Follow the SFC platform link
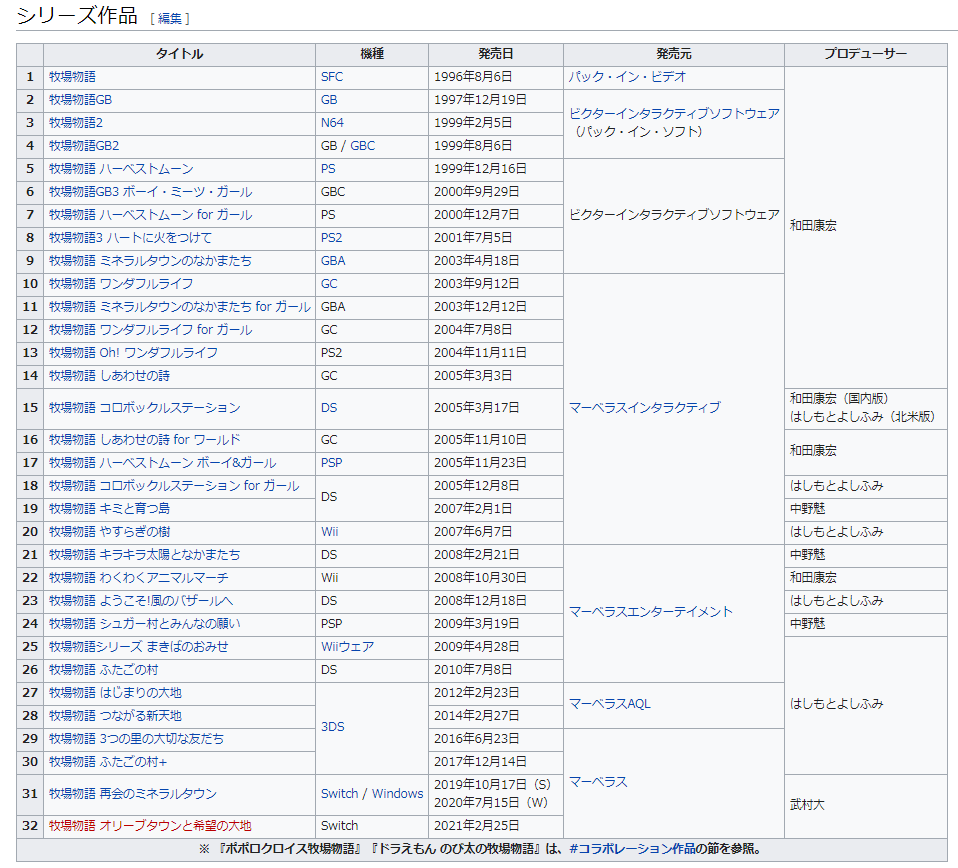 (x=332, y=77)
